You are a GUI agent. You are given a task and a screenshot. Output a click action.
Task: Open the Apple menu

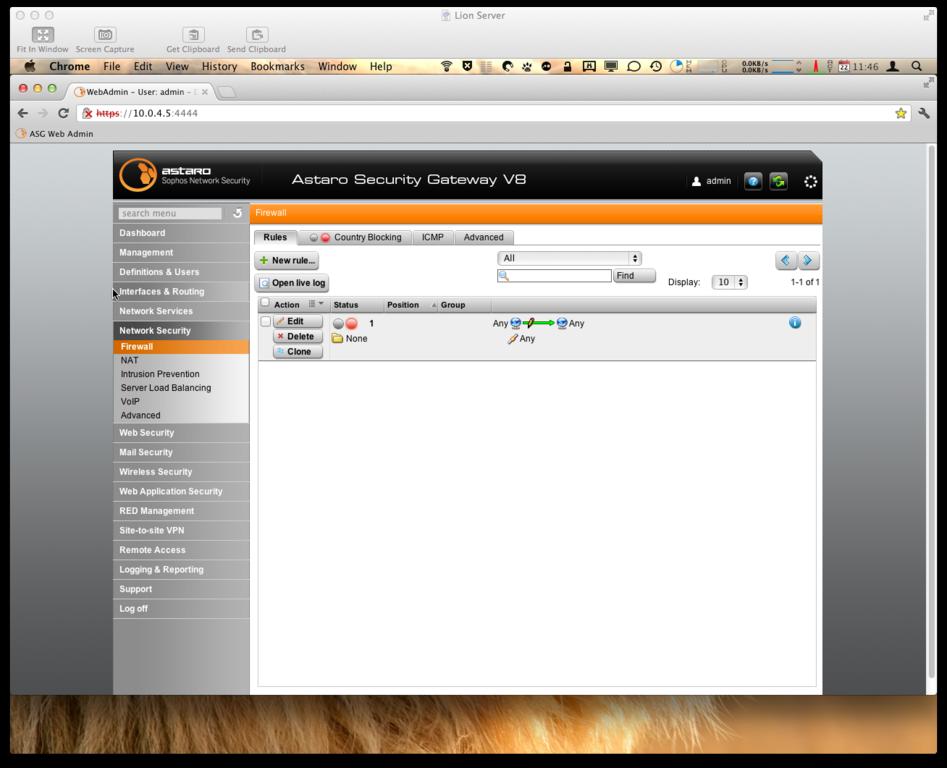point(30,66)
